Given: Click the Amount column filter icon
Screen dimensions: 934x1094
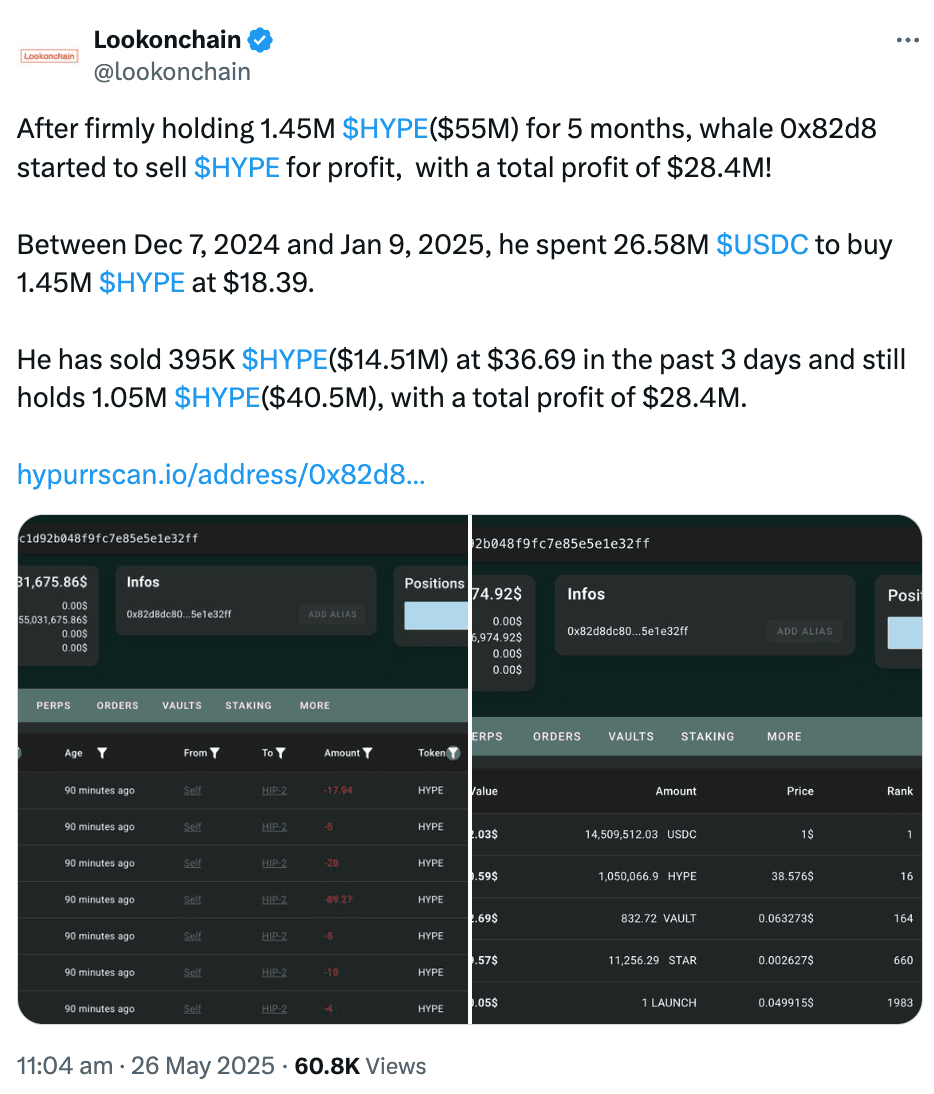Looking at the screenshot, I should click(368, 753).
